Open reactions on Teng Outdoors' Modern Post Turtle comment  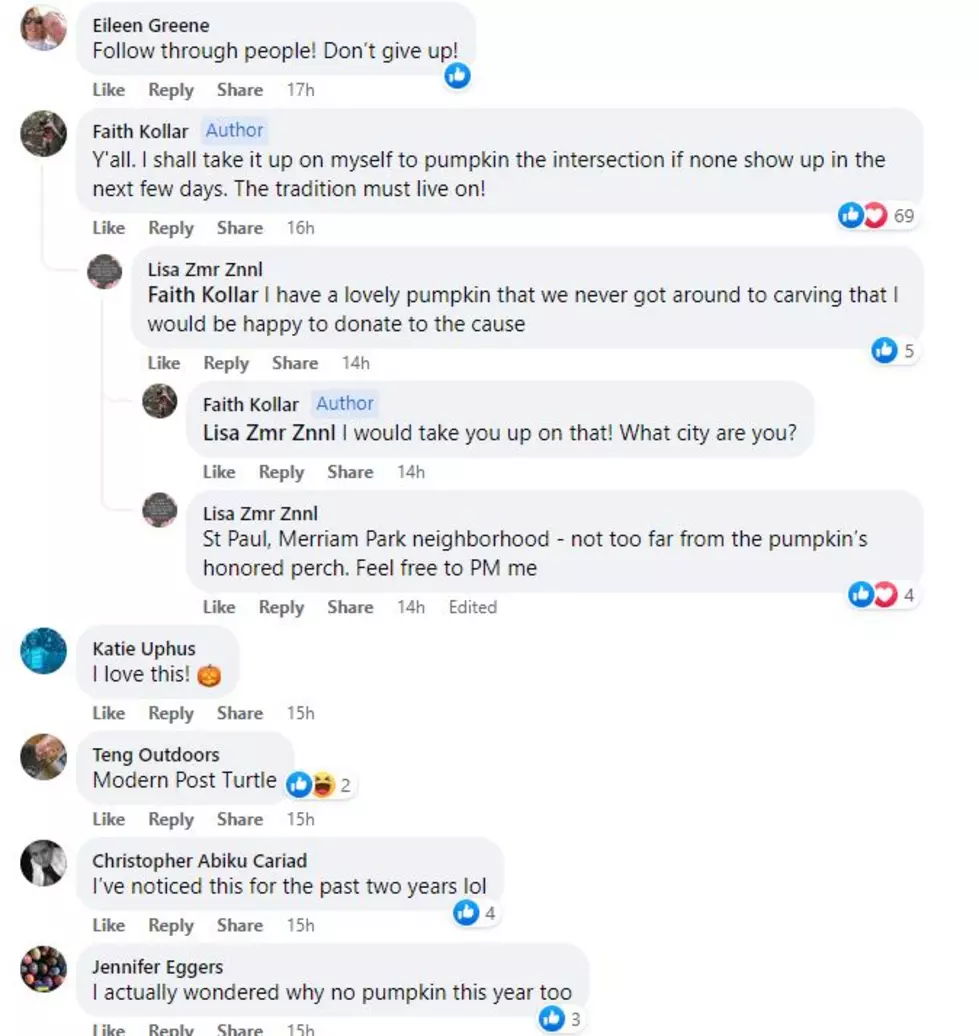[319, 785]
